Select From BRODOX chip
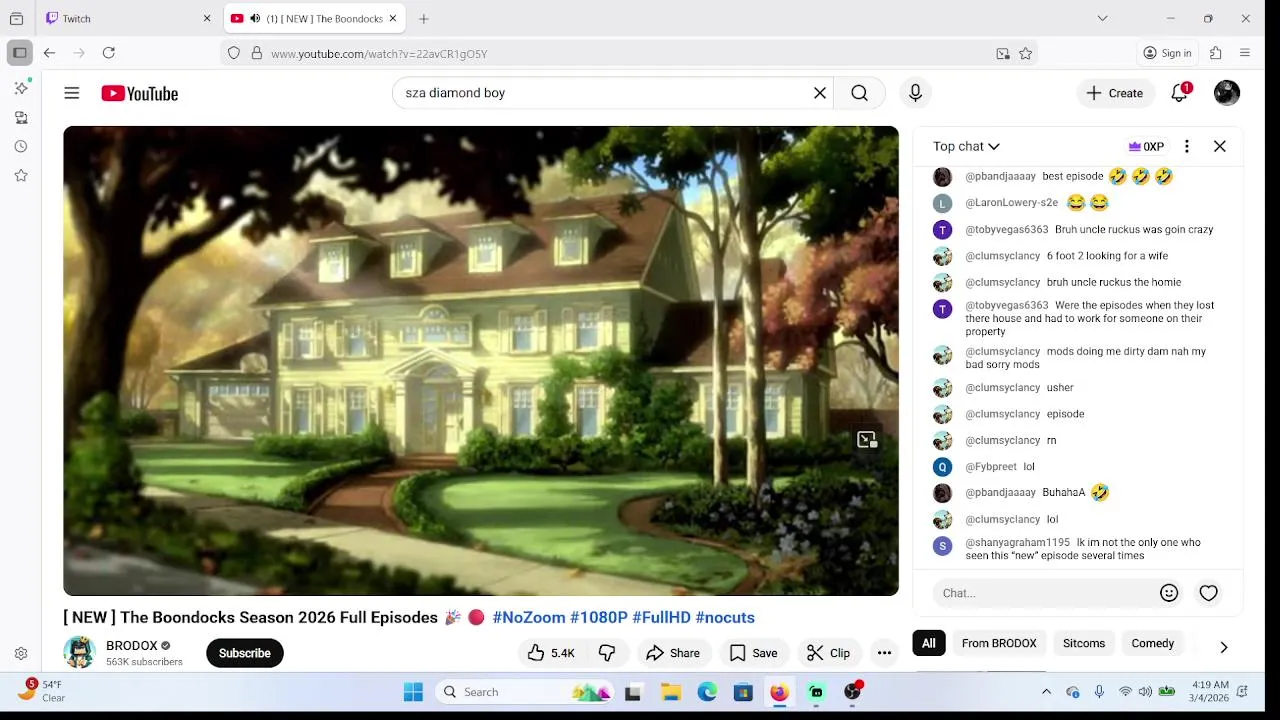The width and height of the screenshot is (1280, 720). click(x=999, y=643)
